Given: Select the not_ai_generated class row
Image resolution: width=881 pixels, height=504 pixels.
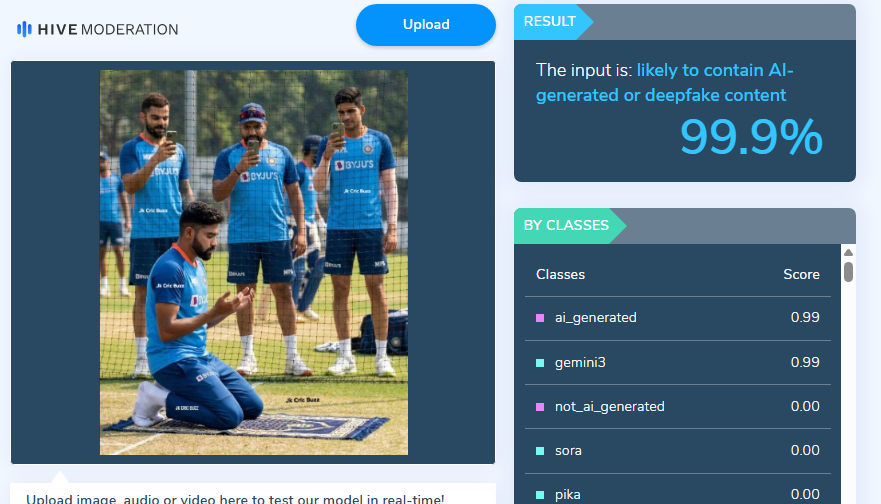Looking at the screenshot, I should [678, 407].
